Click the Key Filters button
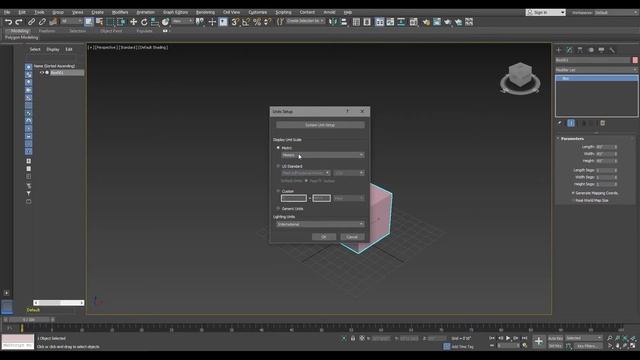 587,346
